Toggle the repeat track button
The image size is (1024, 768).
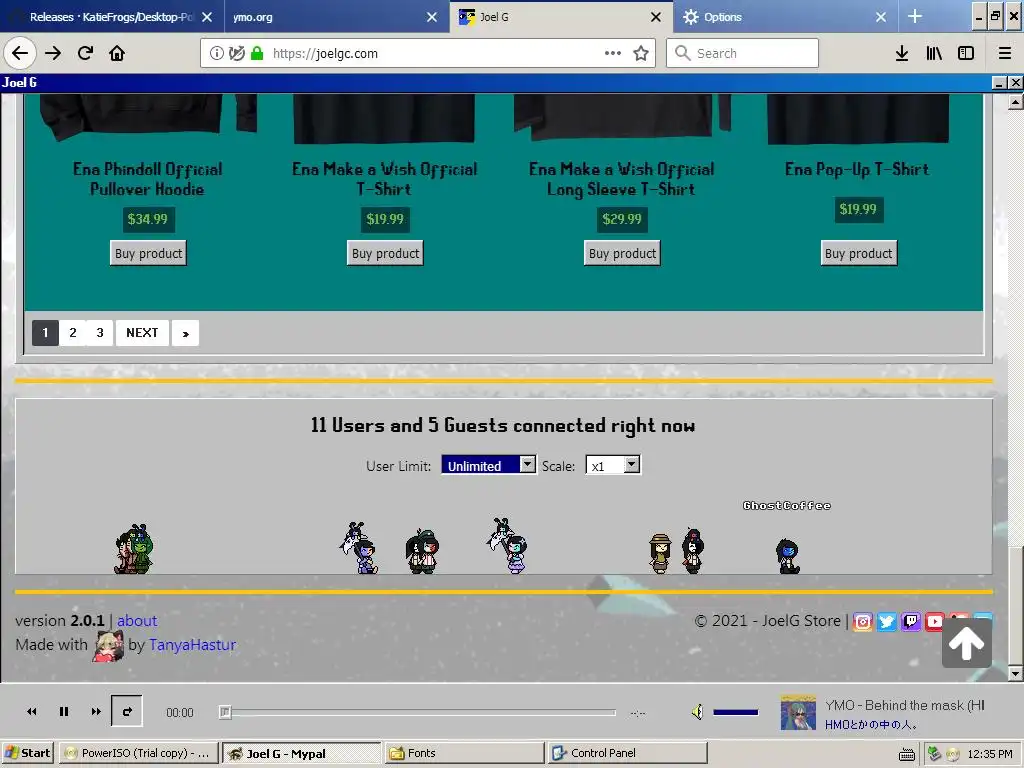127,711
